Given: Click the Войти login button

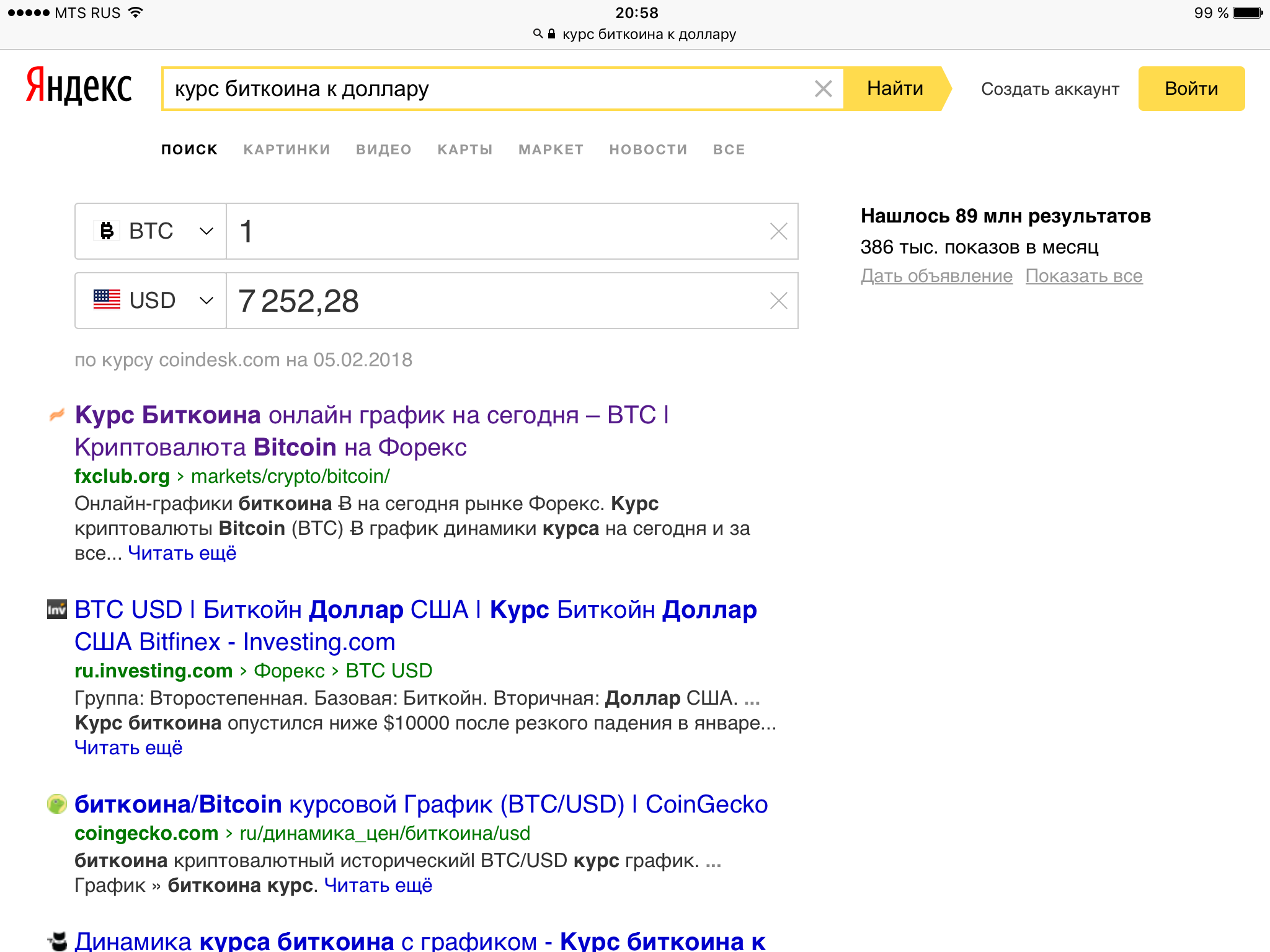Looking at the screenshot, I should click(x=1191, y=89).
